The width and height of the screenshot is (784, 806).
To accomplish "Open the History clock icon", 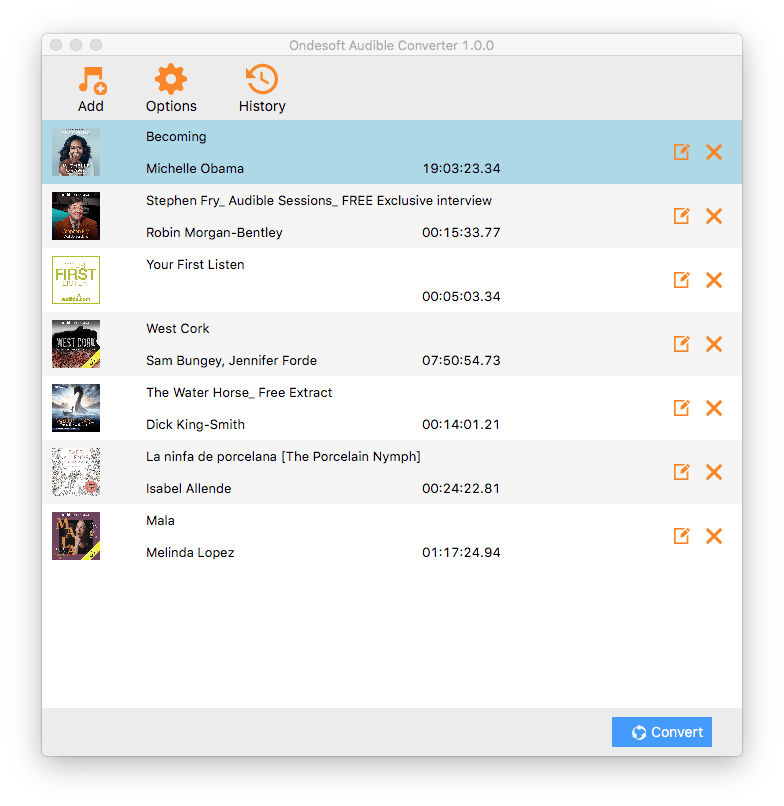I will [x=262, y=79].
